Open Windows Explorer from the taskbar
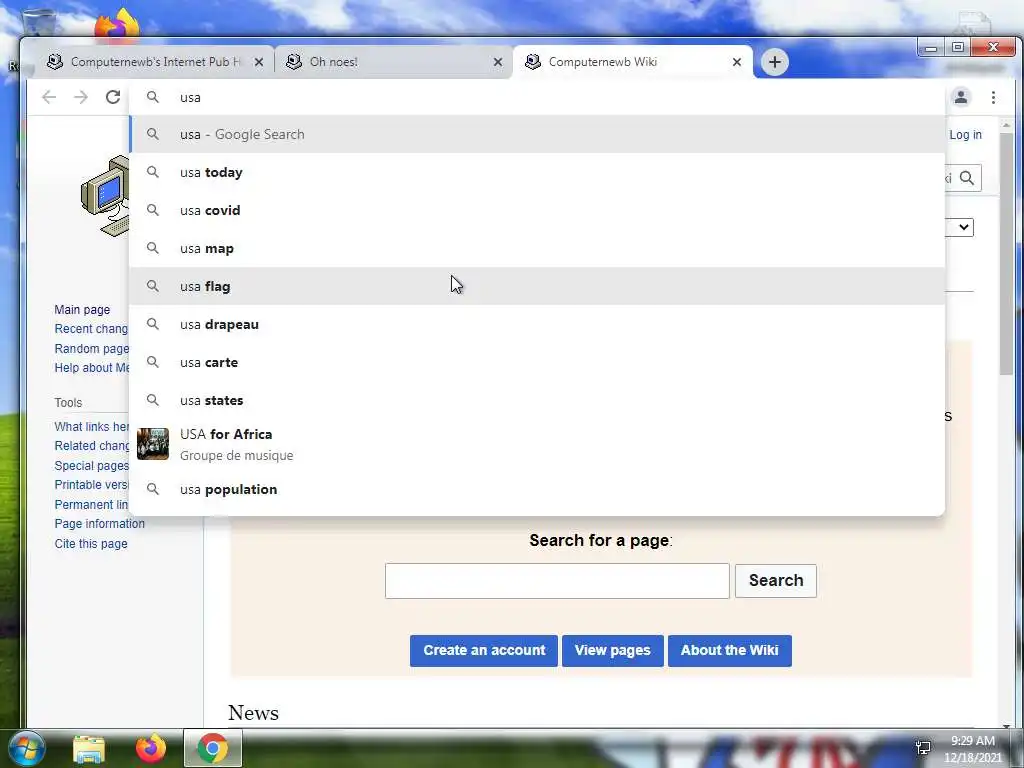This screenshot has height=768, width=1024. click(89, 748)
